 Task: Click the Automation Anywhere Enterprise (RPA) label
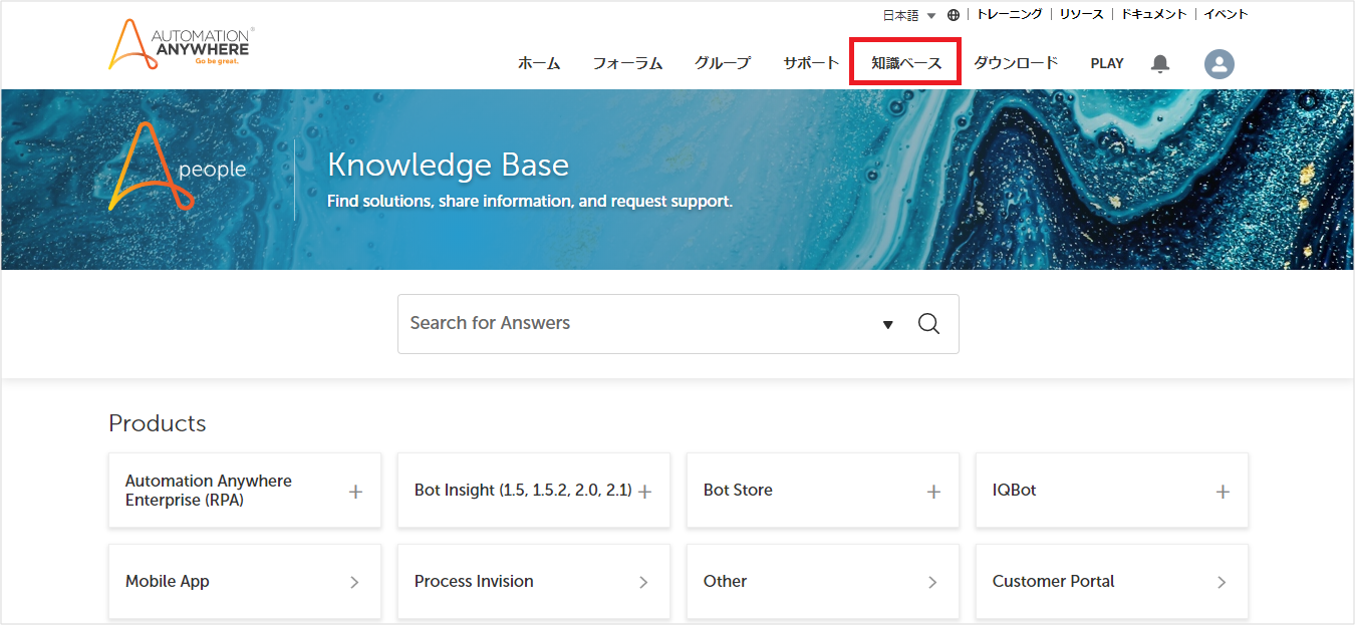click(x=209, y=490)
